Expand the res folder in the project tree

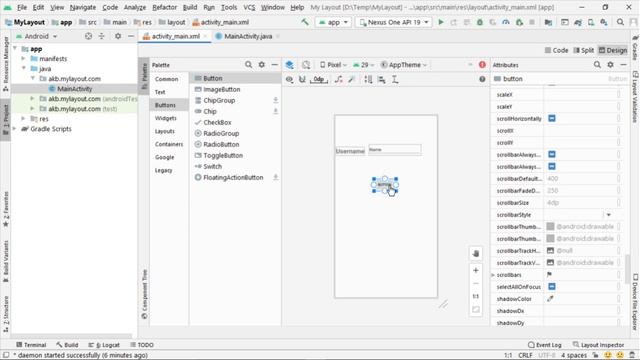(24, 119)
